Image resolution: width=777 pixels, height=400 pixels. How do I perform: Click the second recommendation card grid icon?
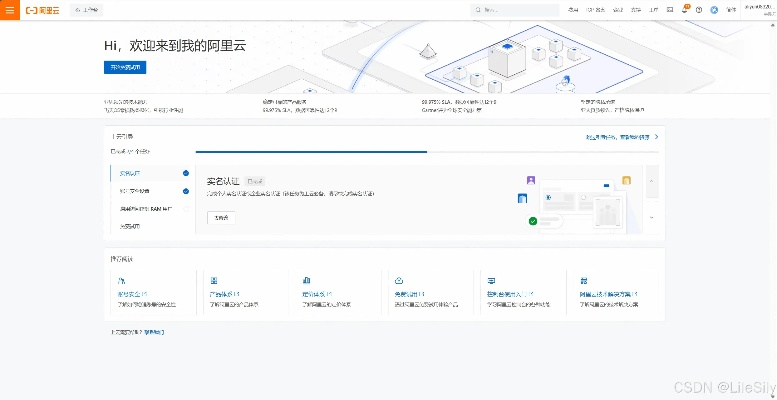pyautogui.click(x=214, y=281)
